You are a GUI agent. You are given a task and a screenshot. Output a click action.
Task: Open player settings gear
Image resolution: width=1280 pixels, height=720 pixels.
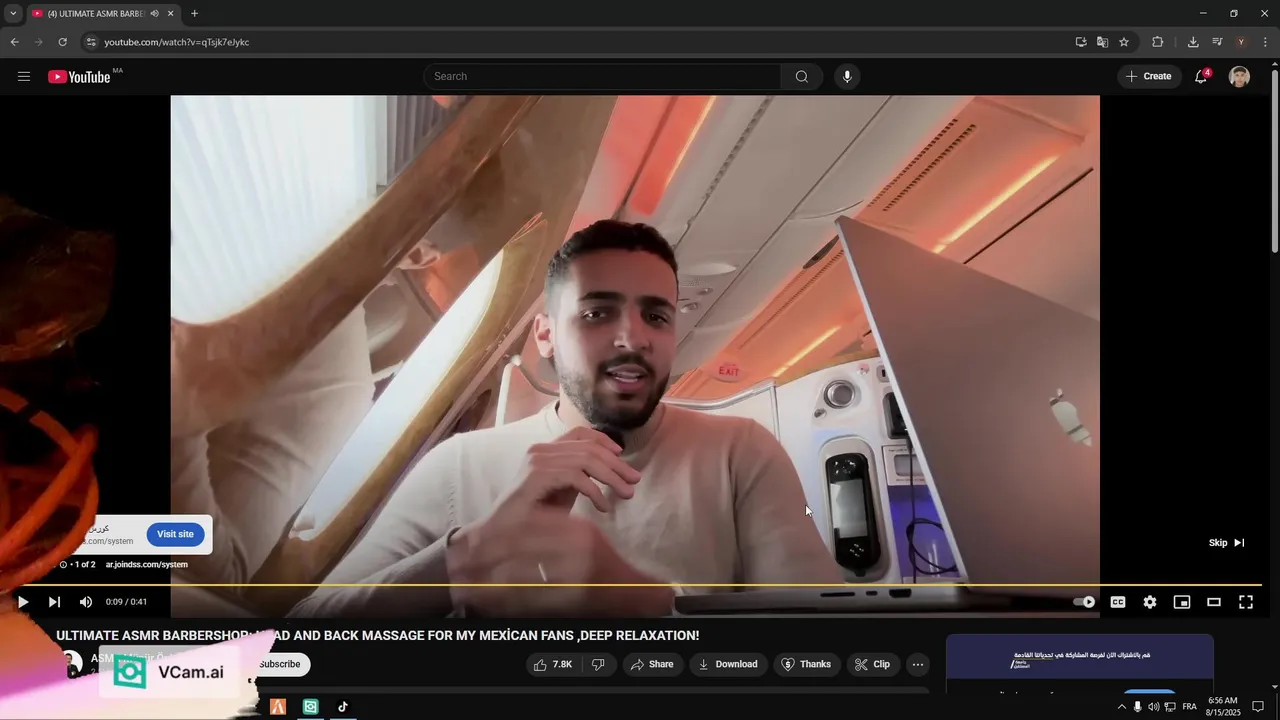click(1150, 602)
